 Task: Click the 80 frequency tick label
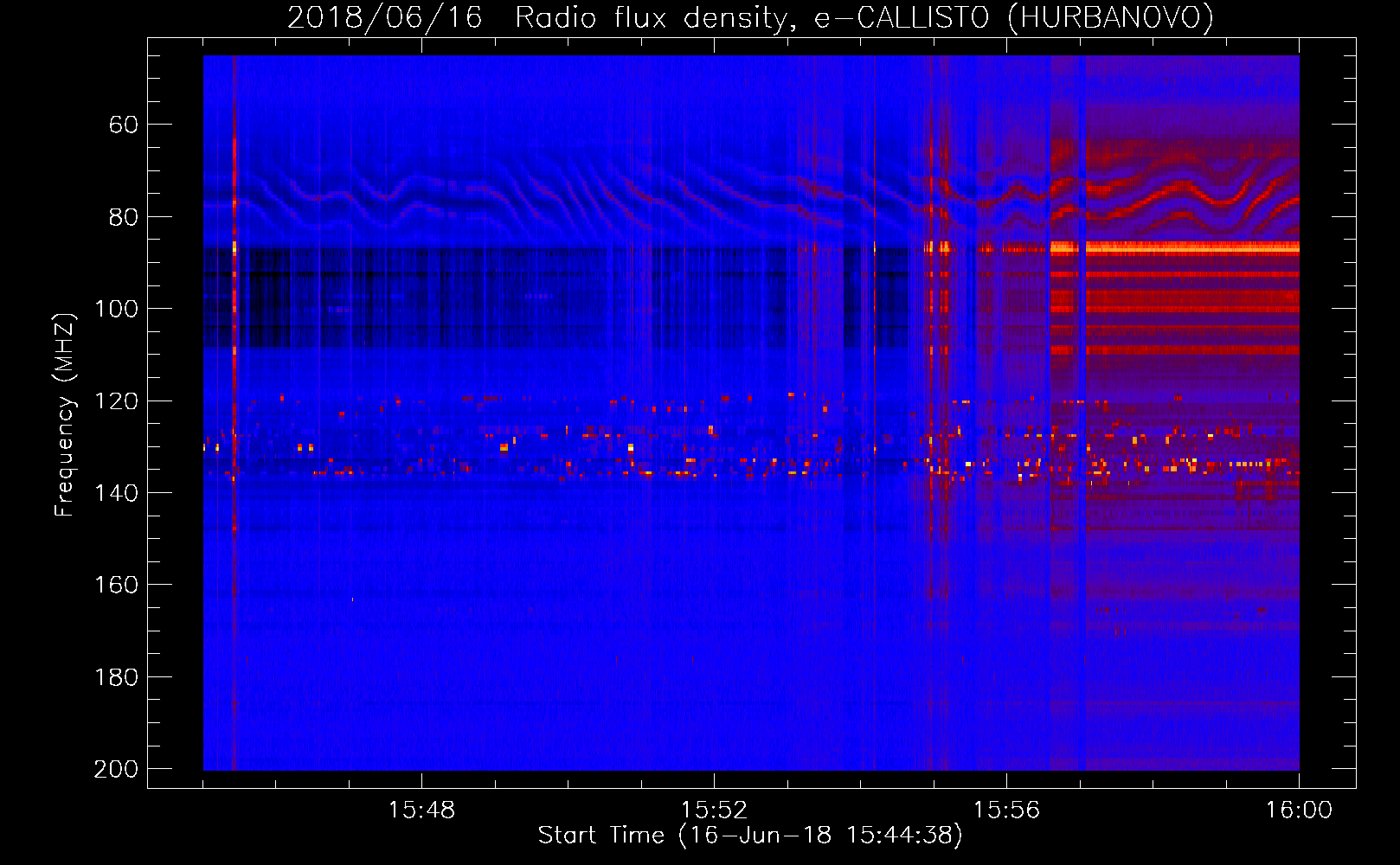(x=124, y=217)
